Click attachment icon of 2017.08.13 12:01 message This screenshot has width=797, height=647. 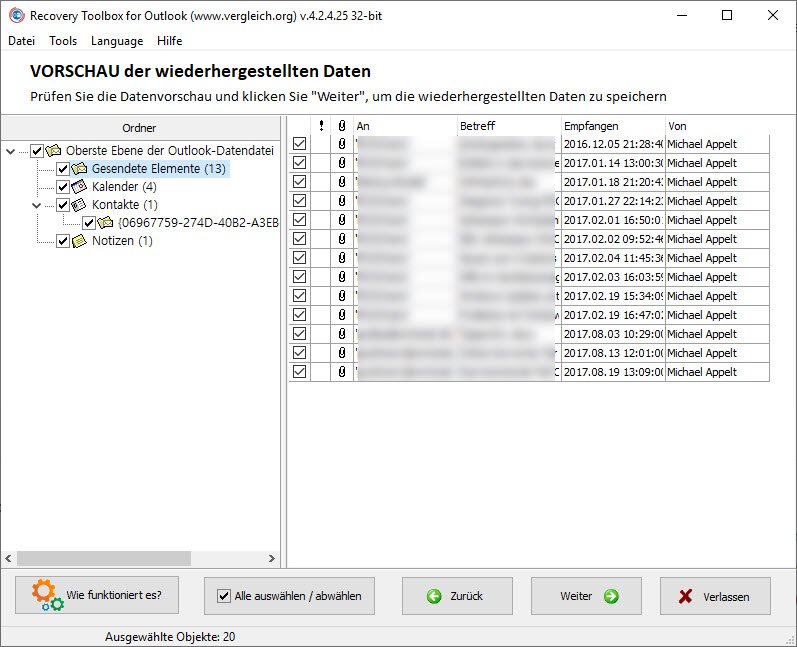[x=342, y=353]
